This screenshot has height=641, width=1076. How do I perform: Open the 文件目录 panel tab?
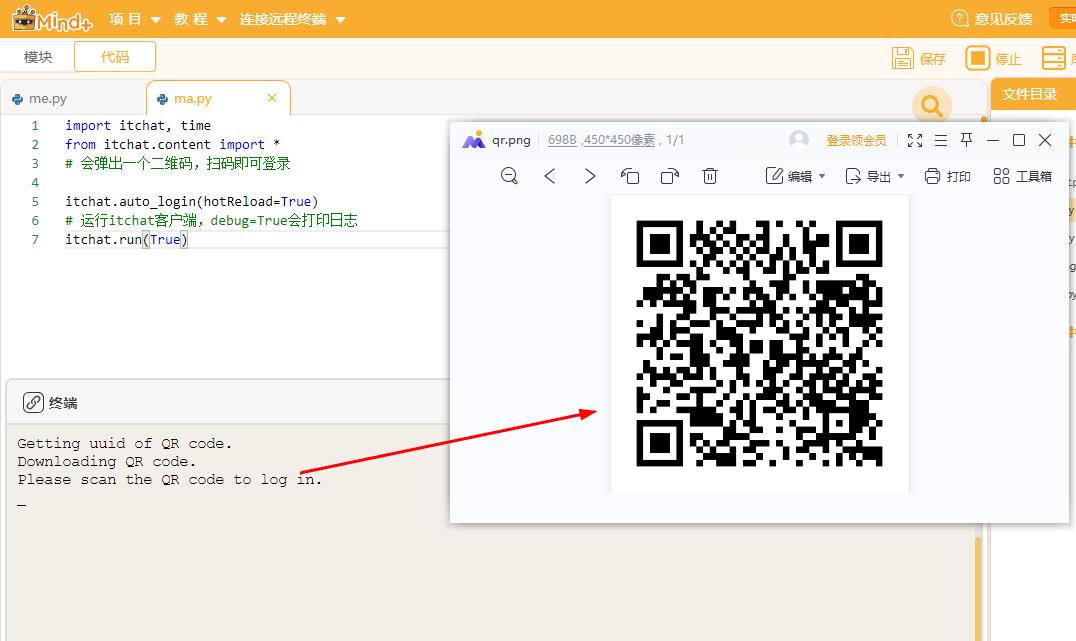click(1029, 94)
